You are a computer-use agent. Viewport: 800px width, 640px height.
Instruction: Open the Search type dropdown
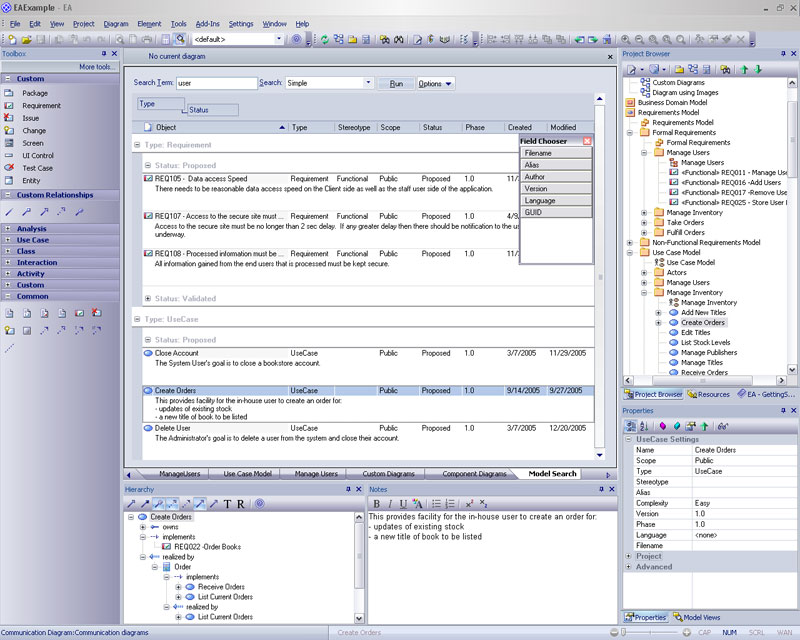[369, 83]
